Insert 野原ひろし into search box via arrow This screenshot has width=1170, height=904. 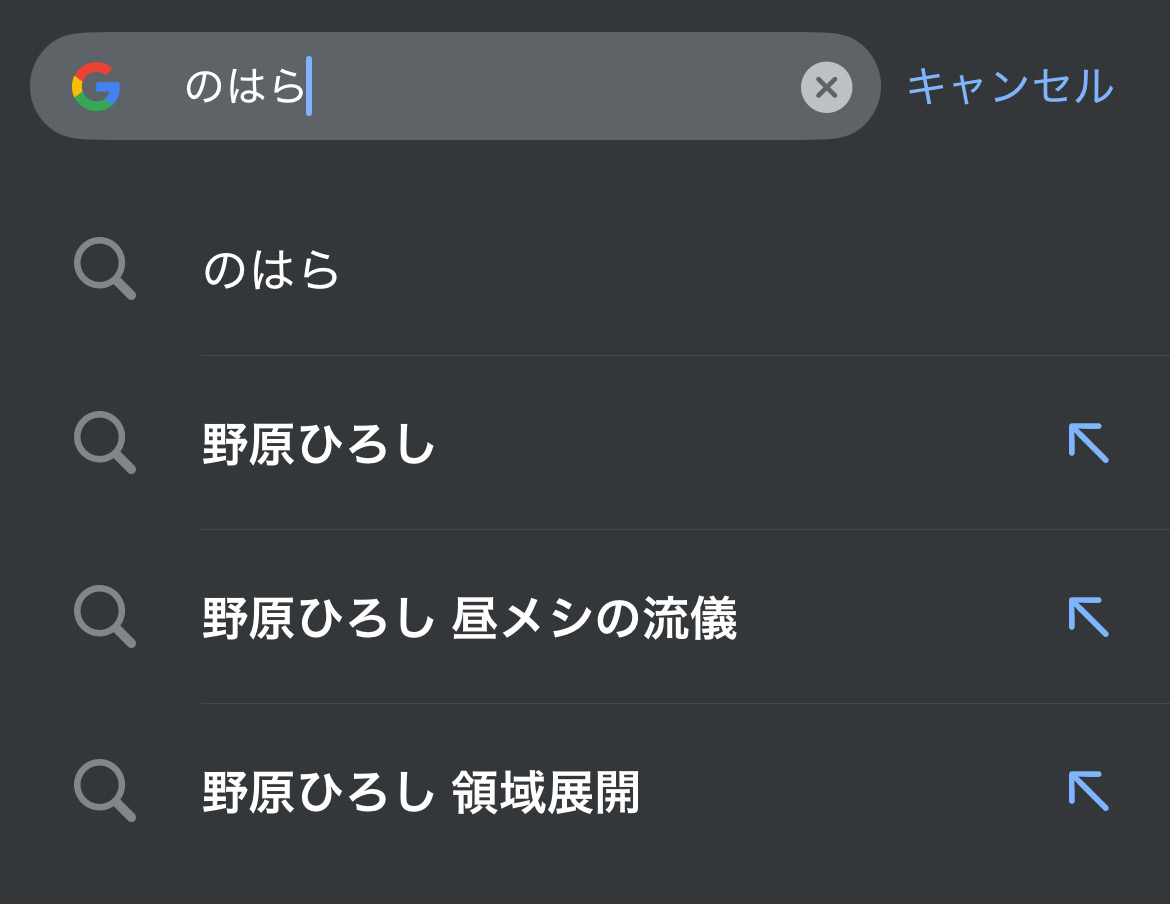pos(1088,442)
